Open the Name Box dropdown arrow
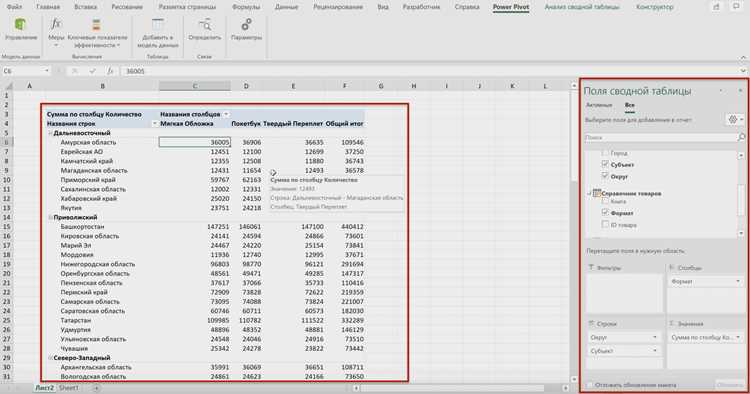Viewport: 750px width, 394px height. (x=47, y=71)
